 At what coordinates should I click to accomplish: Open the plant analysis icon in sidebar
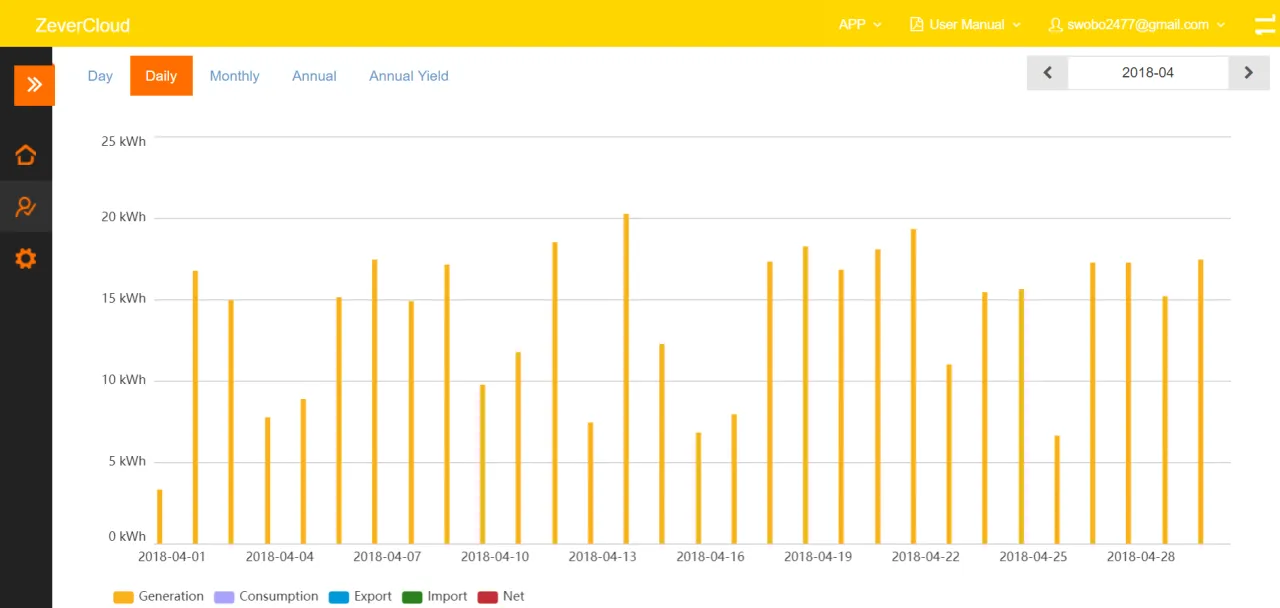pyautogui.click(x=26, y=207)
